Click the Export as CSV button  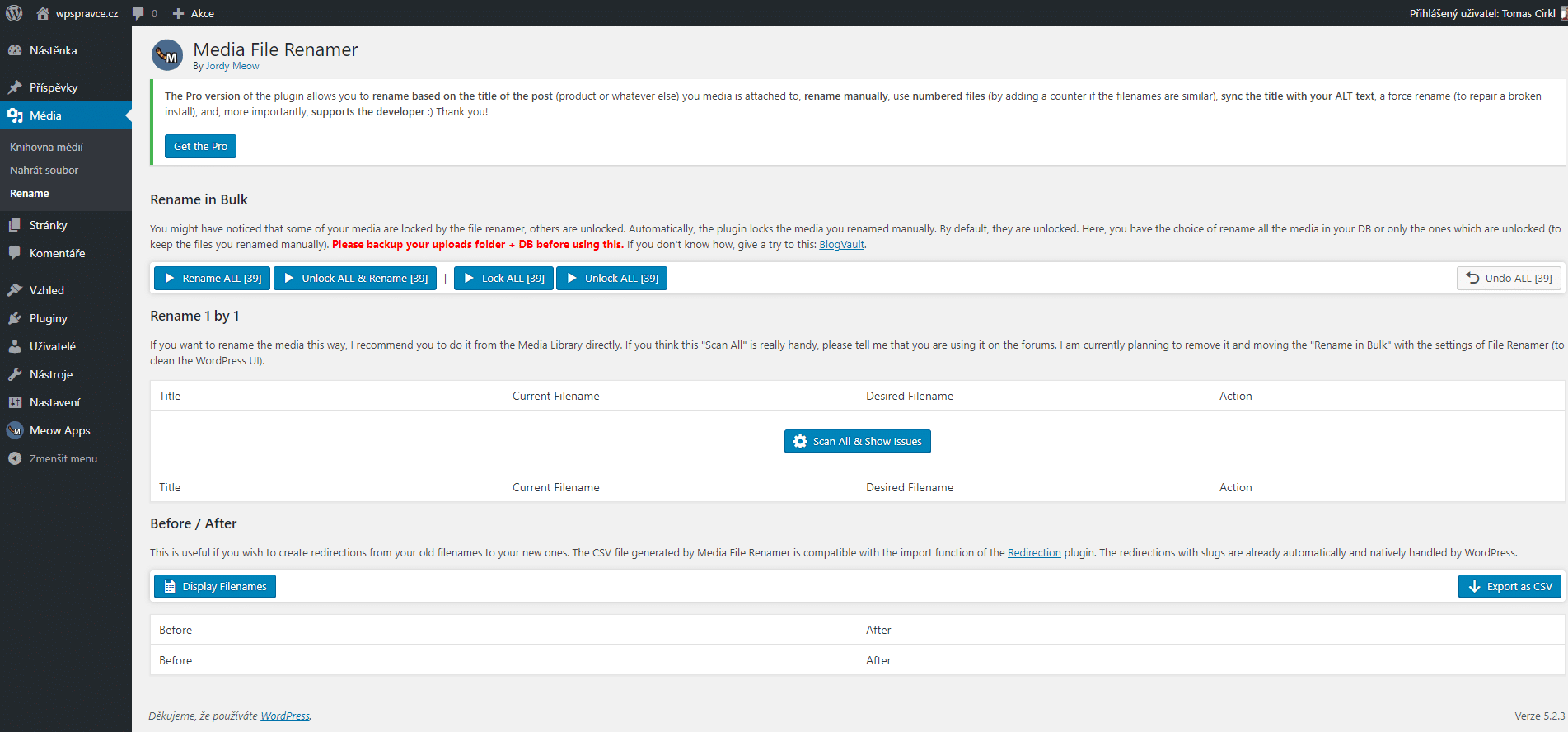[x=1509, y=587]
